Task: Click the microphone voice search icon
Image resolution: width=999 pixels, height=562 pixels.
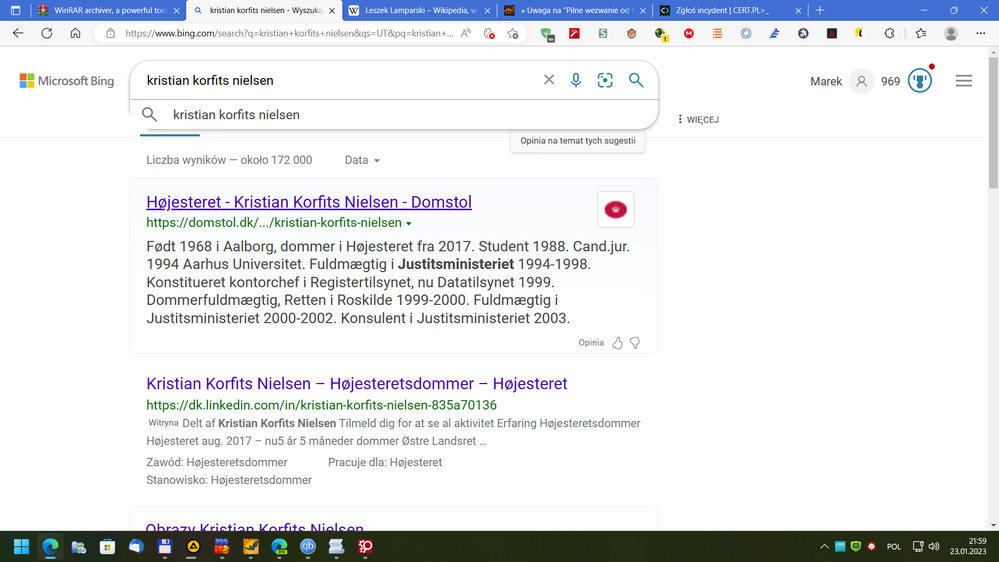Action: point(576,80)
